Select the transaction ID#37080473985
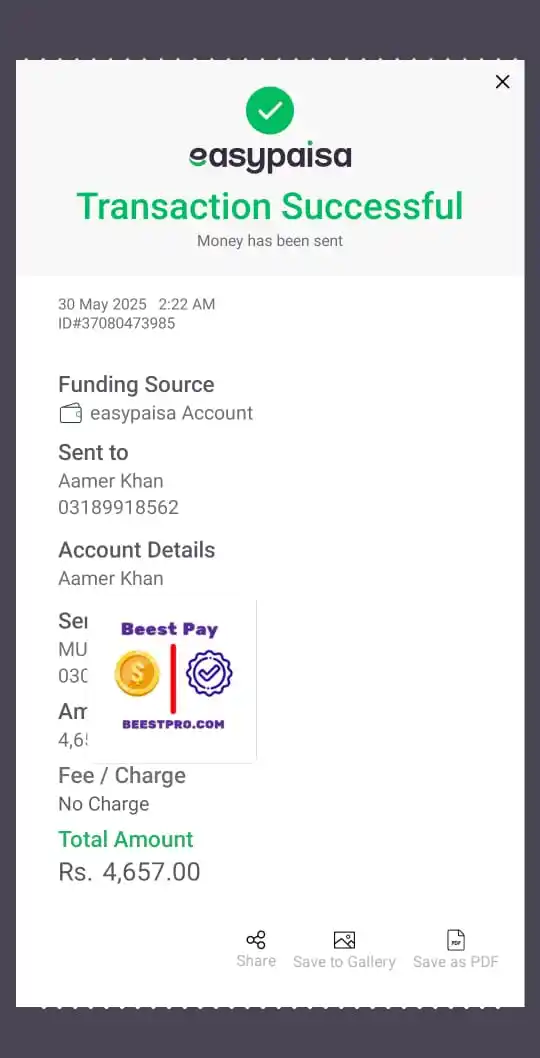This screenshot has width=540, height=1058. coord(117,323)
